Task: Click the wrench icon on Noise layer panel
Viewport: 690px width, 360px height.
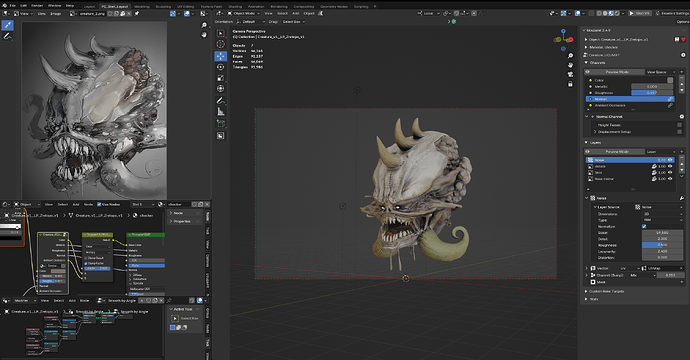Action: (682, 198)
